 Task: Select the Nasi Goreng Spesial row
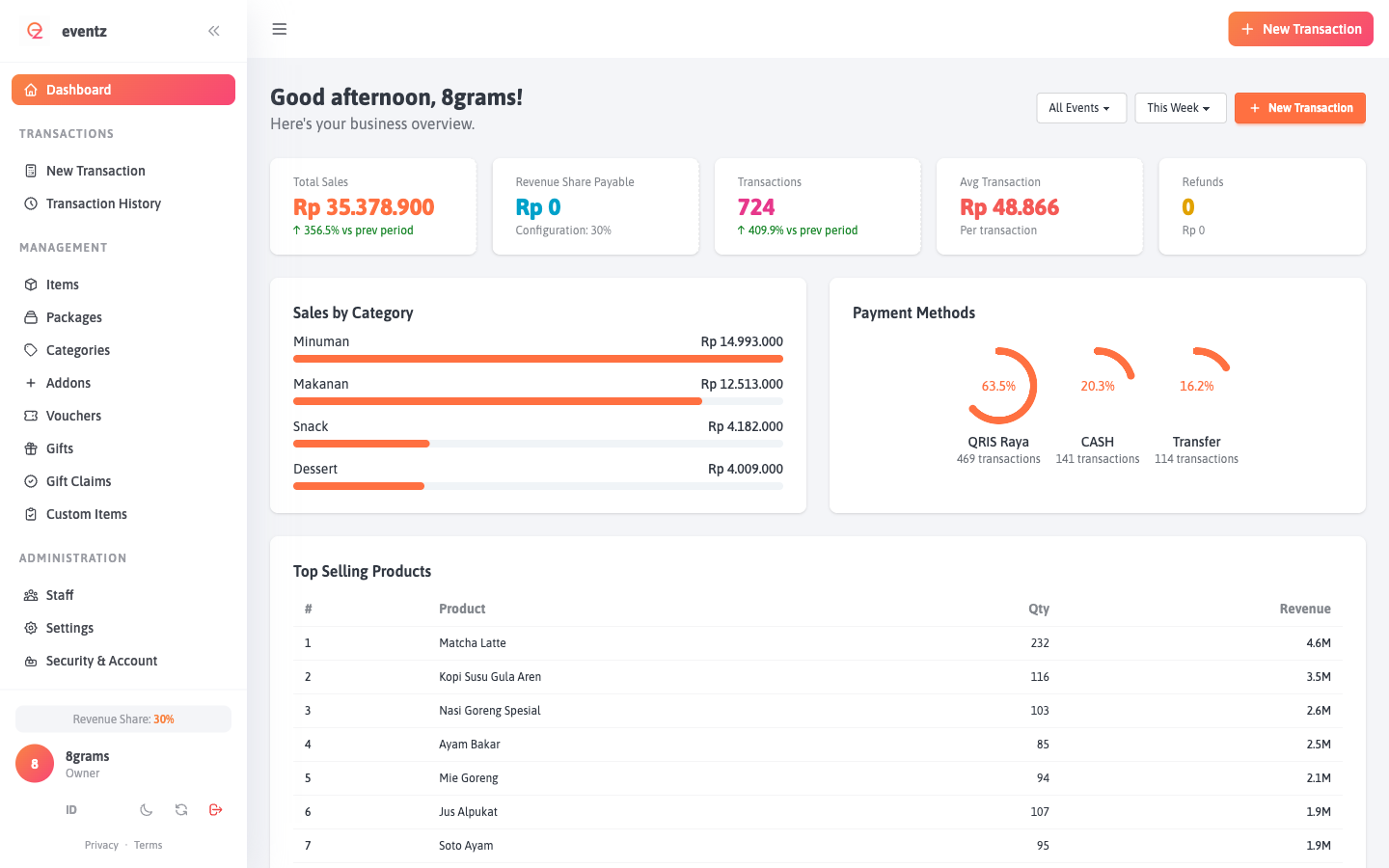pos(818,711)
